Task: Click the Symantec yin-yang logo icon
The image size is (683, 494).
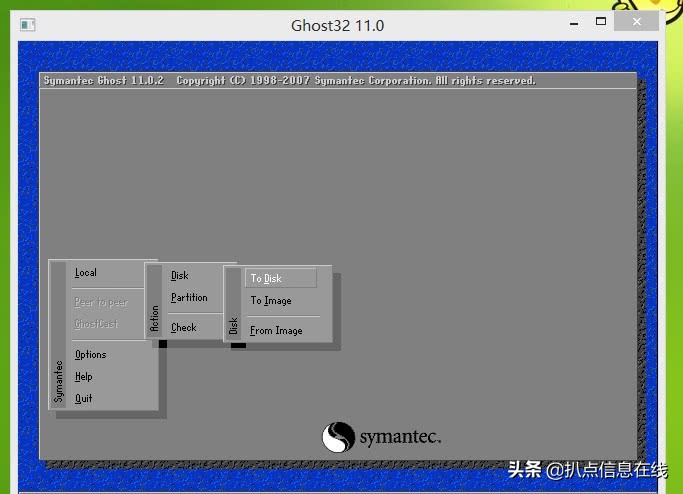Action: [338, 437]
